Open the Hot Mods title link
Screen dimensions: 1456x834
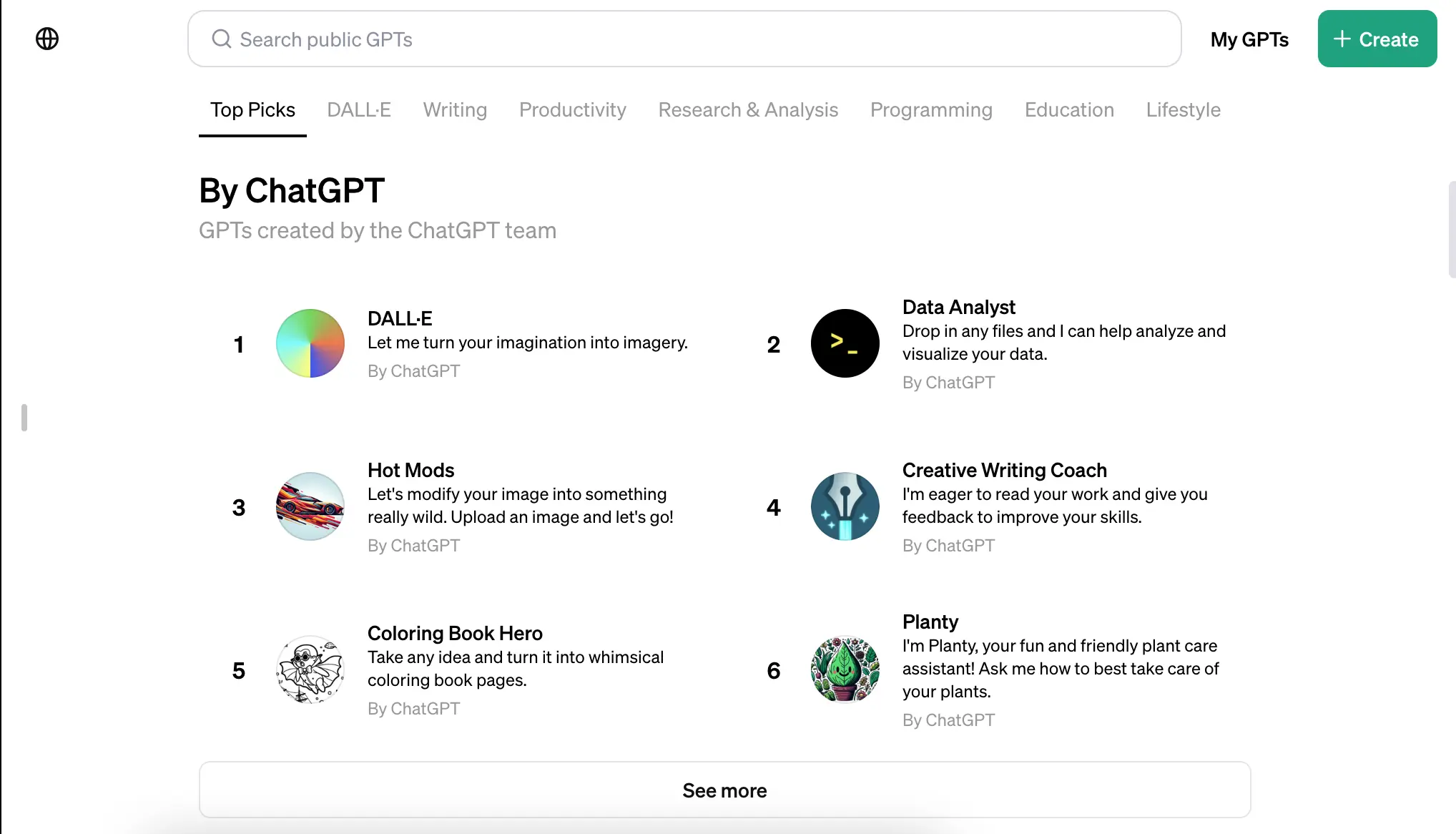[x=410, y=470]
